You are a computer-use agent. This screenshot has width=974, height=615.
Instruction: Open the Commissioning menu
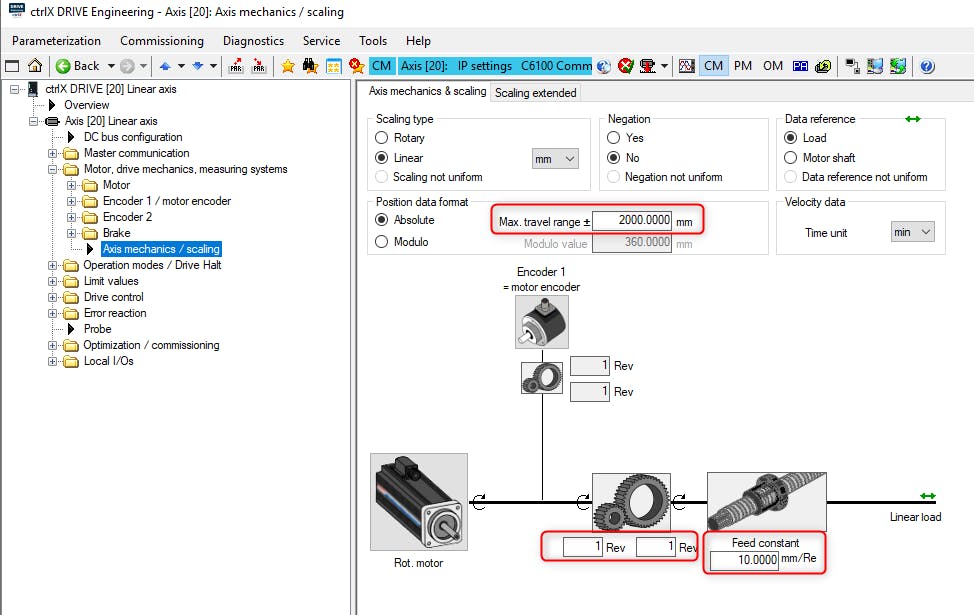pyautogui.click(x=162, y=41)
